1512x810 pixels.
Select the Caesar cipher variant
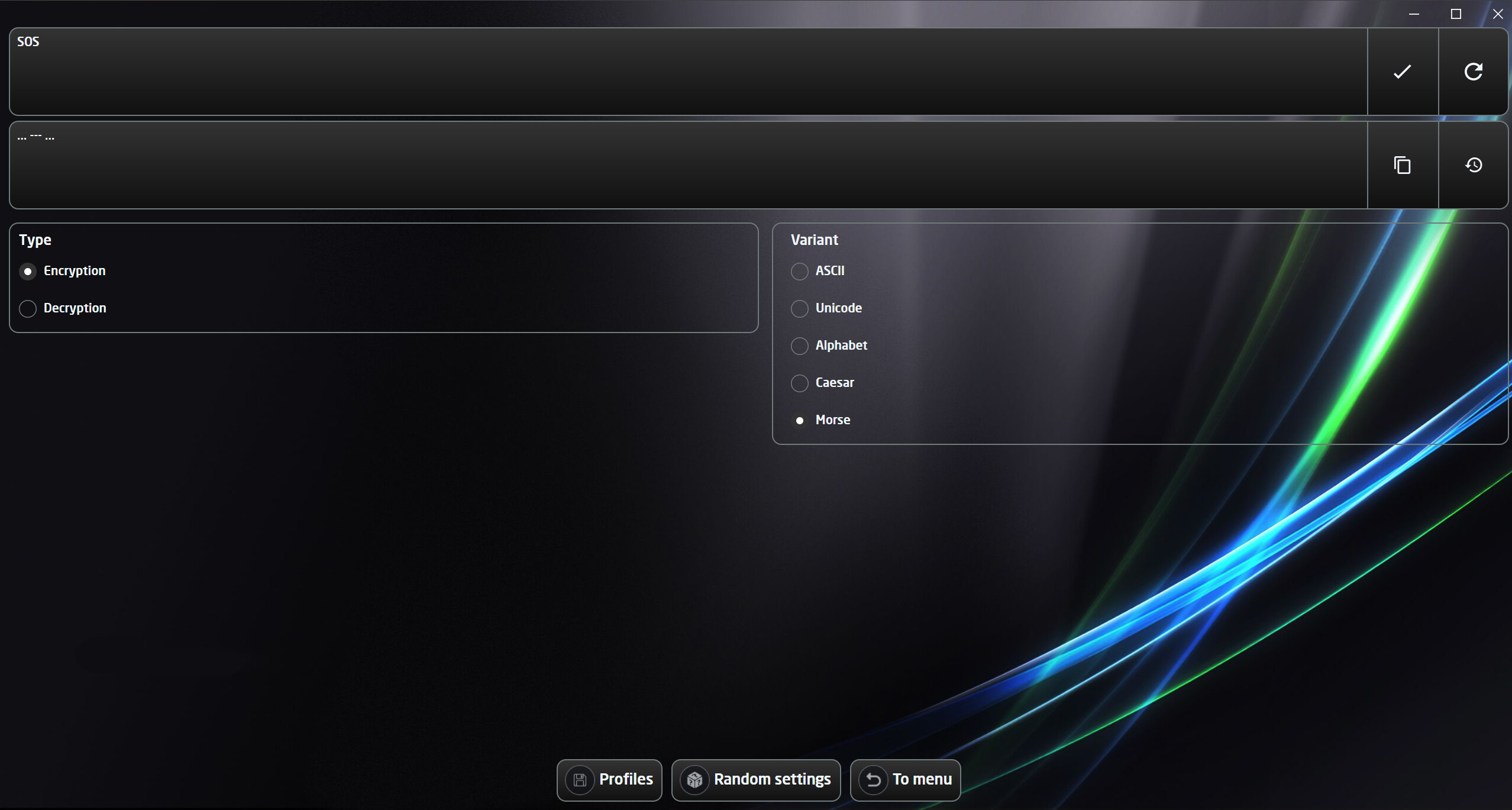pos(799,383)
